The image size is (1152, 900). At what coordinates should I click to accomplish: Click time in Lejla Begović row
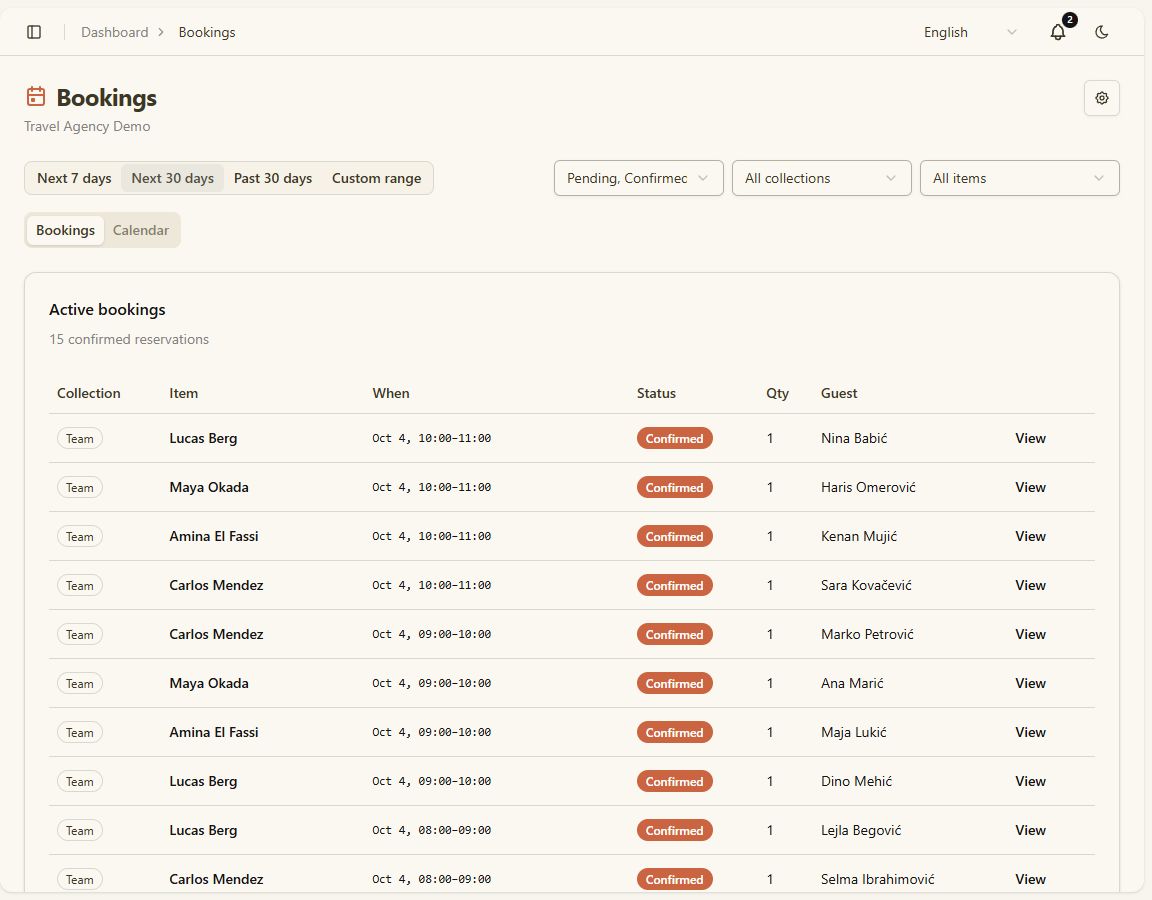431,830
